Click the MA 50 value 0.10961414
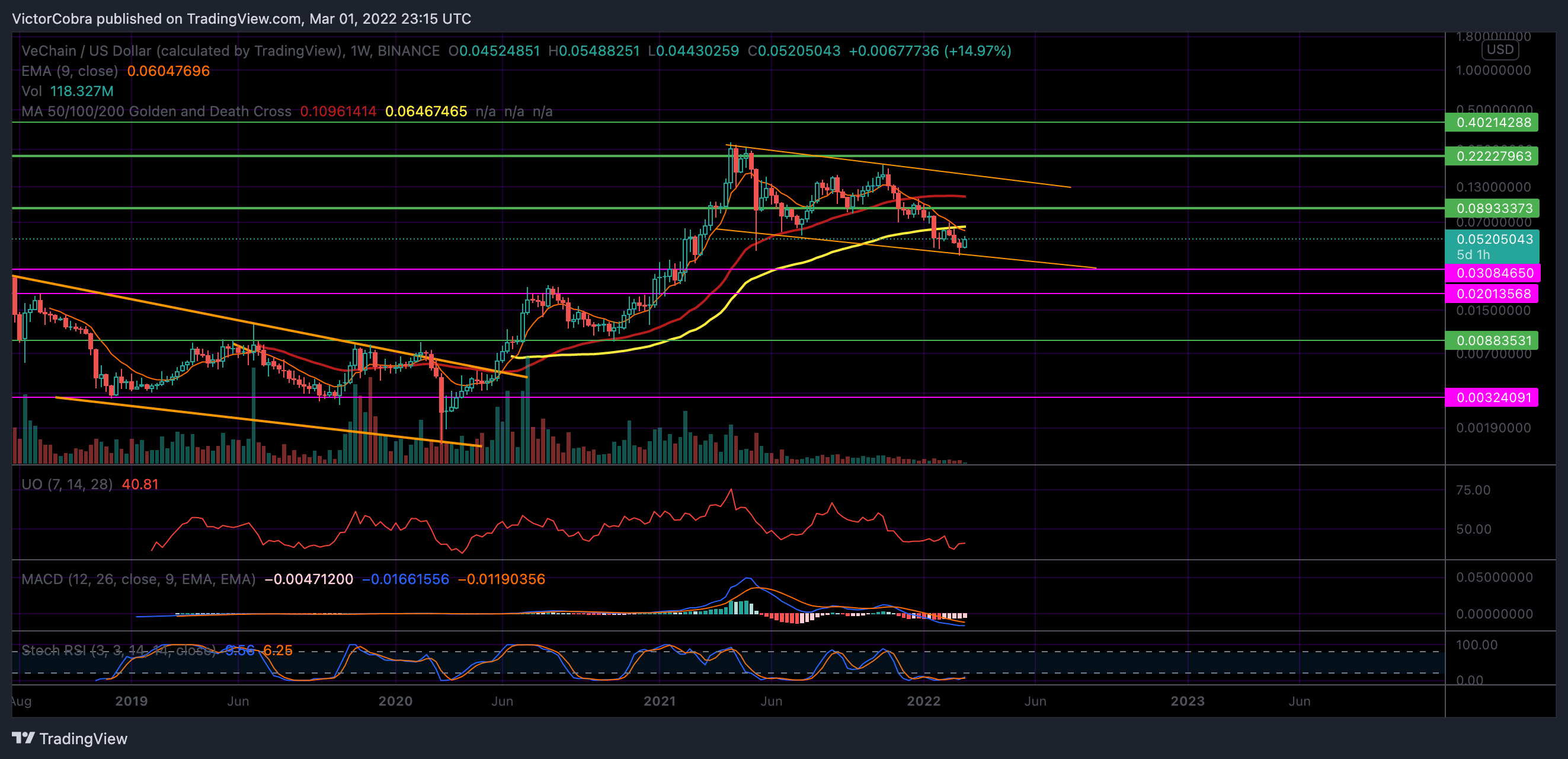Image resolution: width=1568 pixels, height=759 pixels. [x=338, y=111]
